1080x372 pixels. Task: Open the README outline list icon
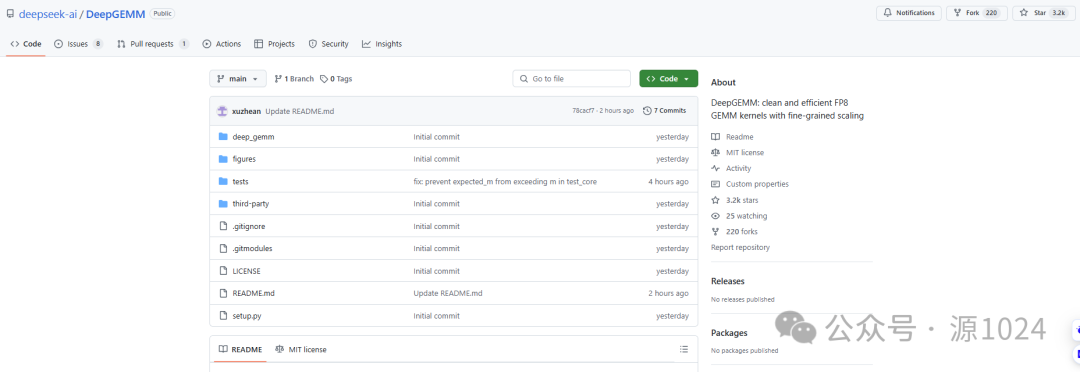tap(683, 349)
